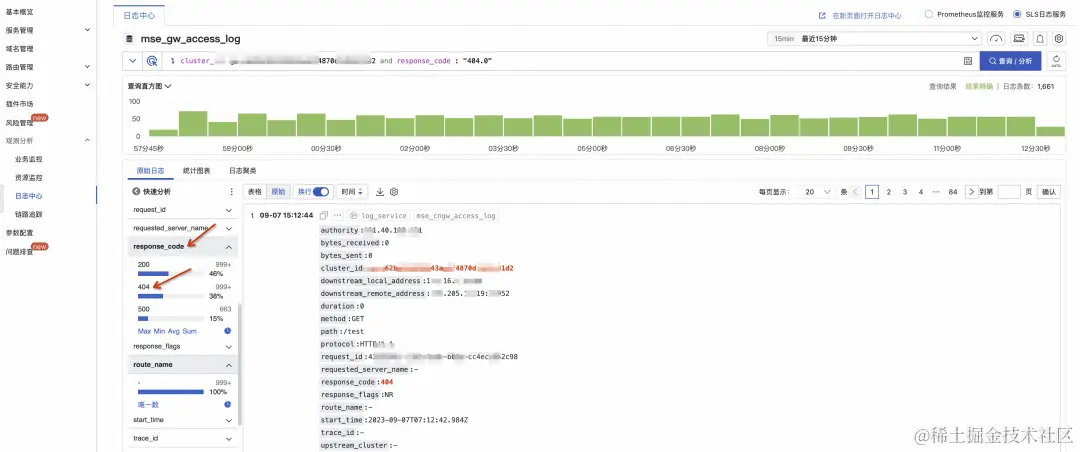Open log center in a new page link
The width and height of the screenshot is (1080, 452).
tap(866, 14)
